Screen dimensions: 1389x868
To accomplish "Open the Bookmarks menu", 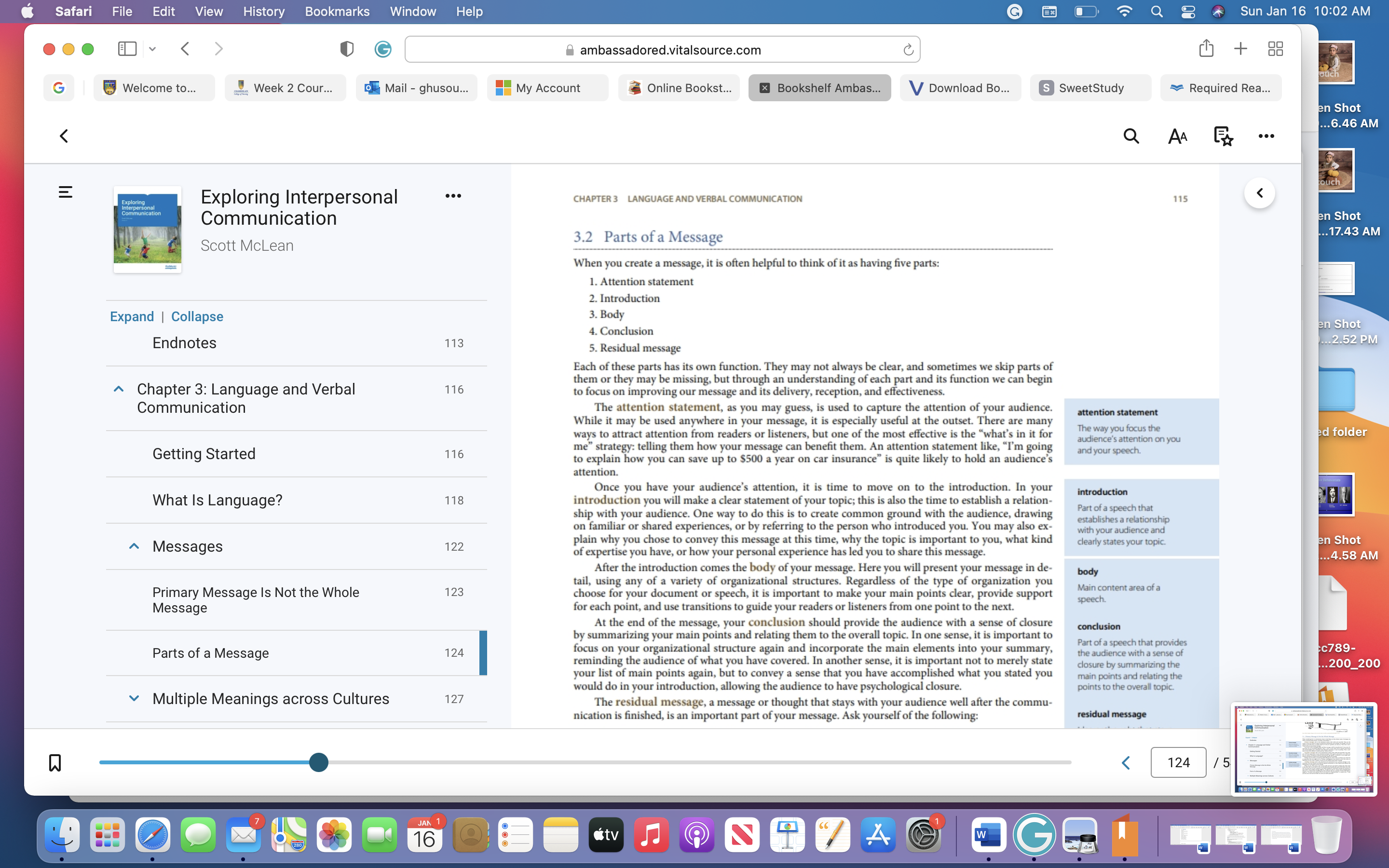I will pos(337,12).
